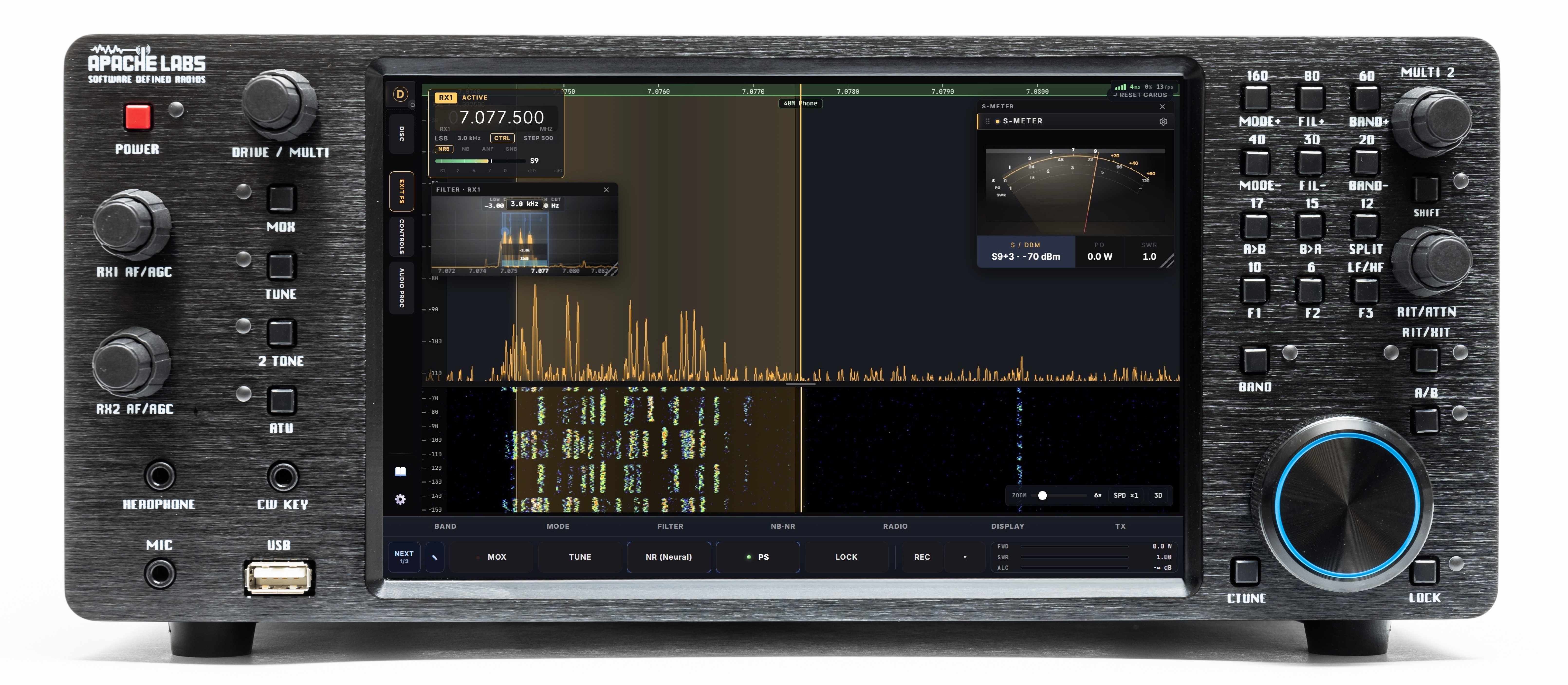Toggle the PS button
The image size is (1568, 685).
758,557
